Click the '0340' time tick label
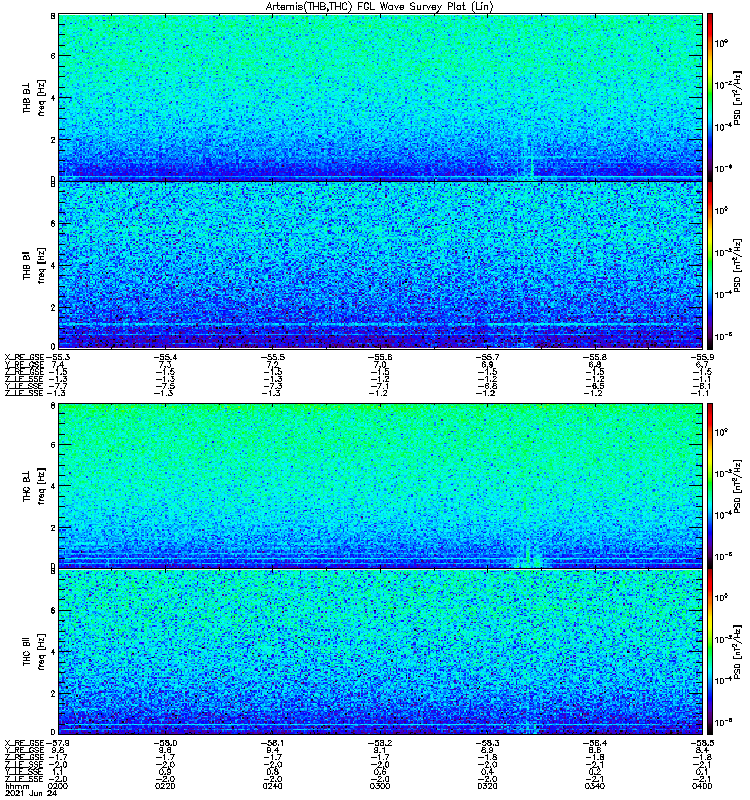The height and width of the screenshot is (800, 750). [594, 786]
